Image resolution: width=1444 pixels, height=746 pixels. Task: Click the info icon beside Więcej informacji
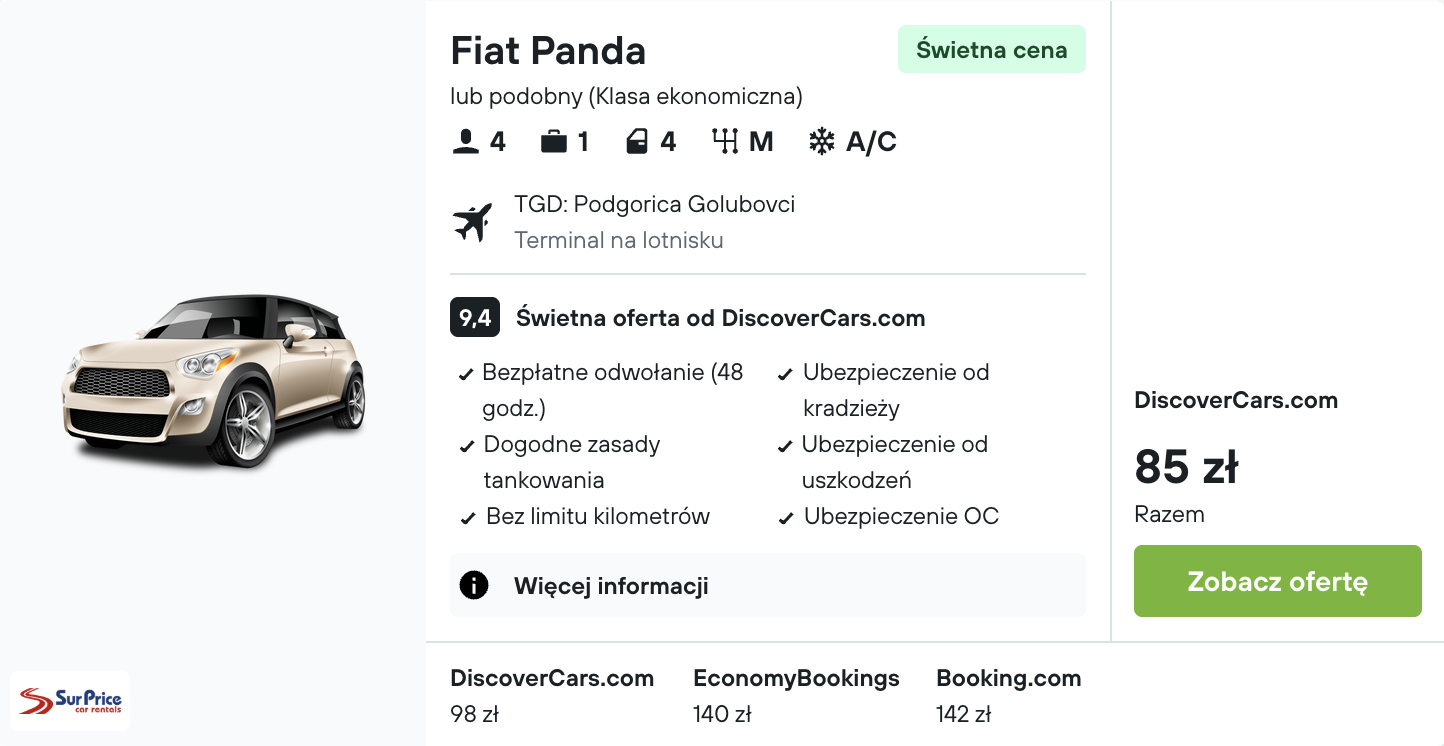pos(475,585)
